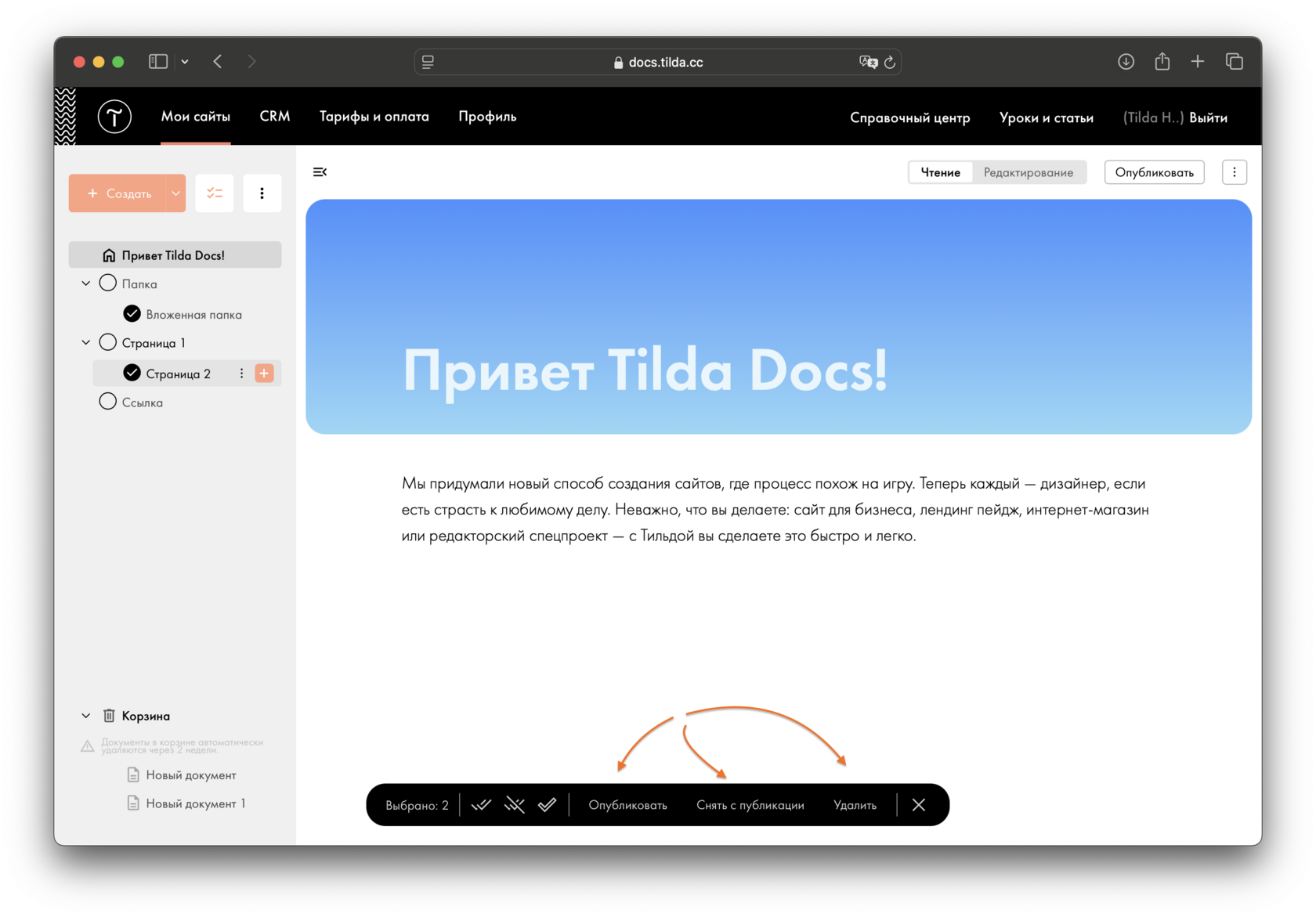
Task: Click the Привет Tilda Docs! banner heading
Action: coord(645,370)
